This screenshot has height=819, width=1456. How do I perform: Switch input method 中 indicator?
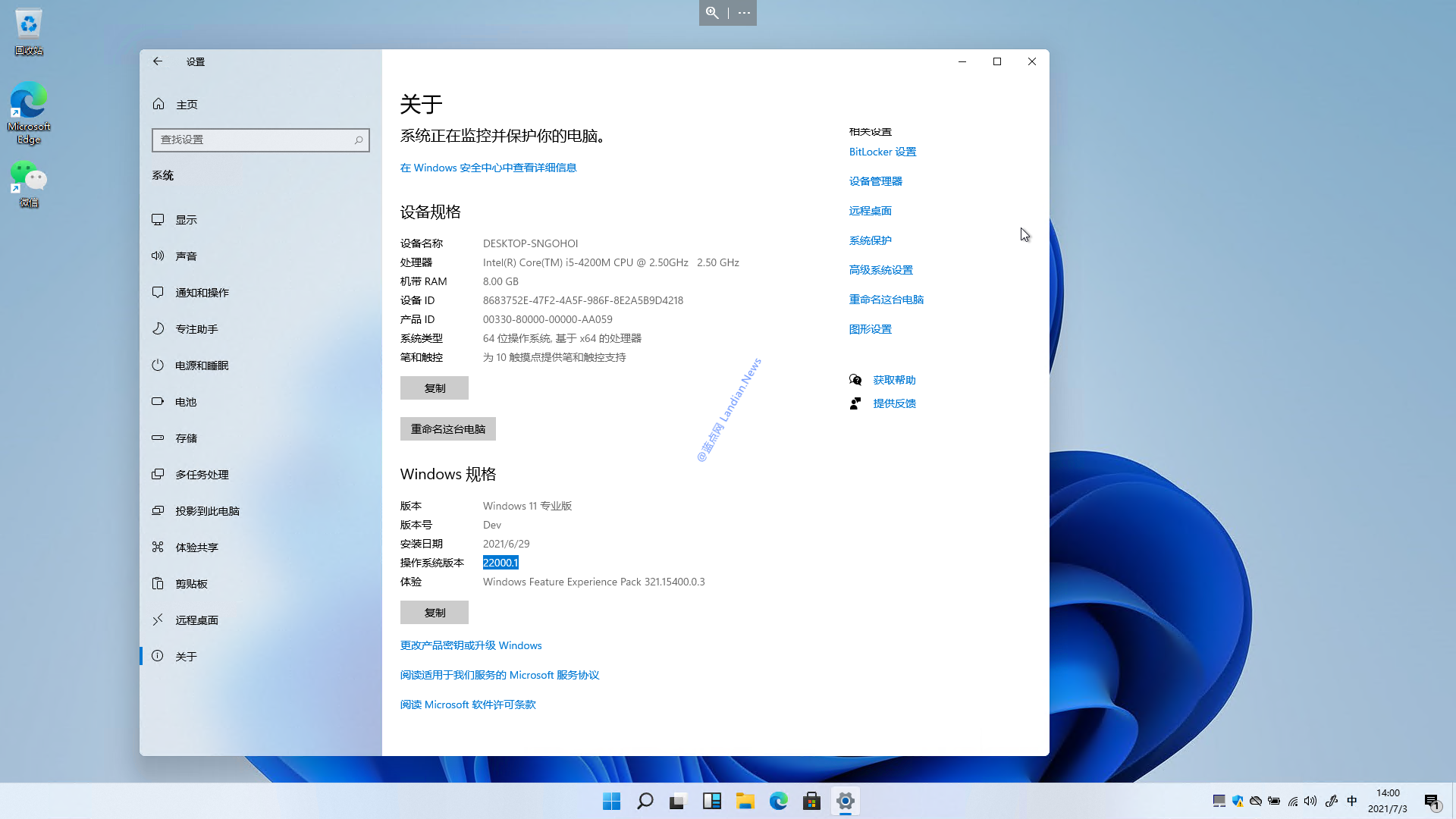pos(1351,801)
